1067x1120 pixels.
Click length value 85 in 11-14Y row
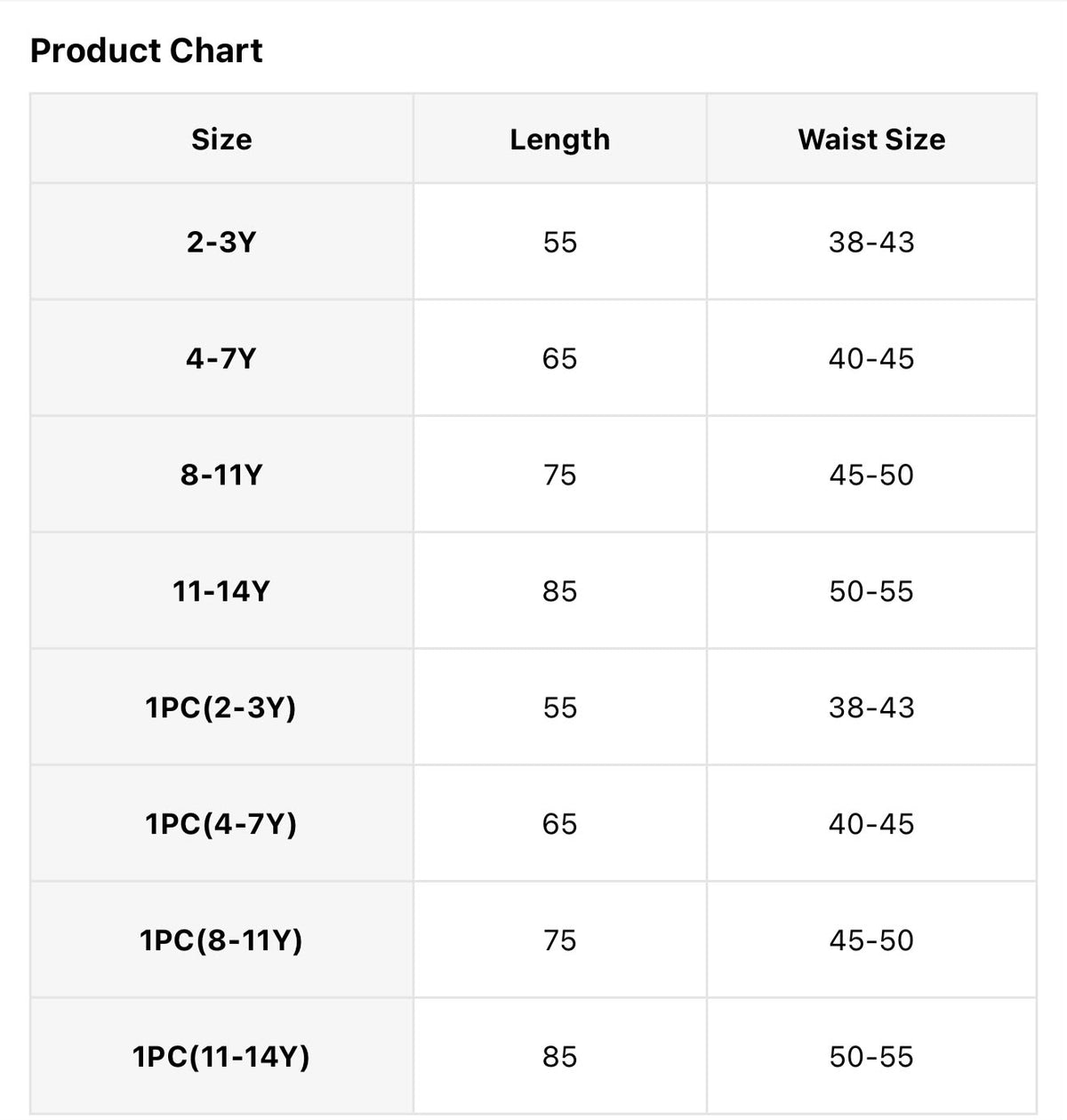pos(560,591)
